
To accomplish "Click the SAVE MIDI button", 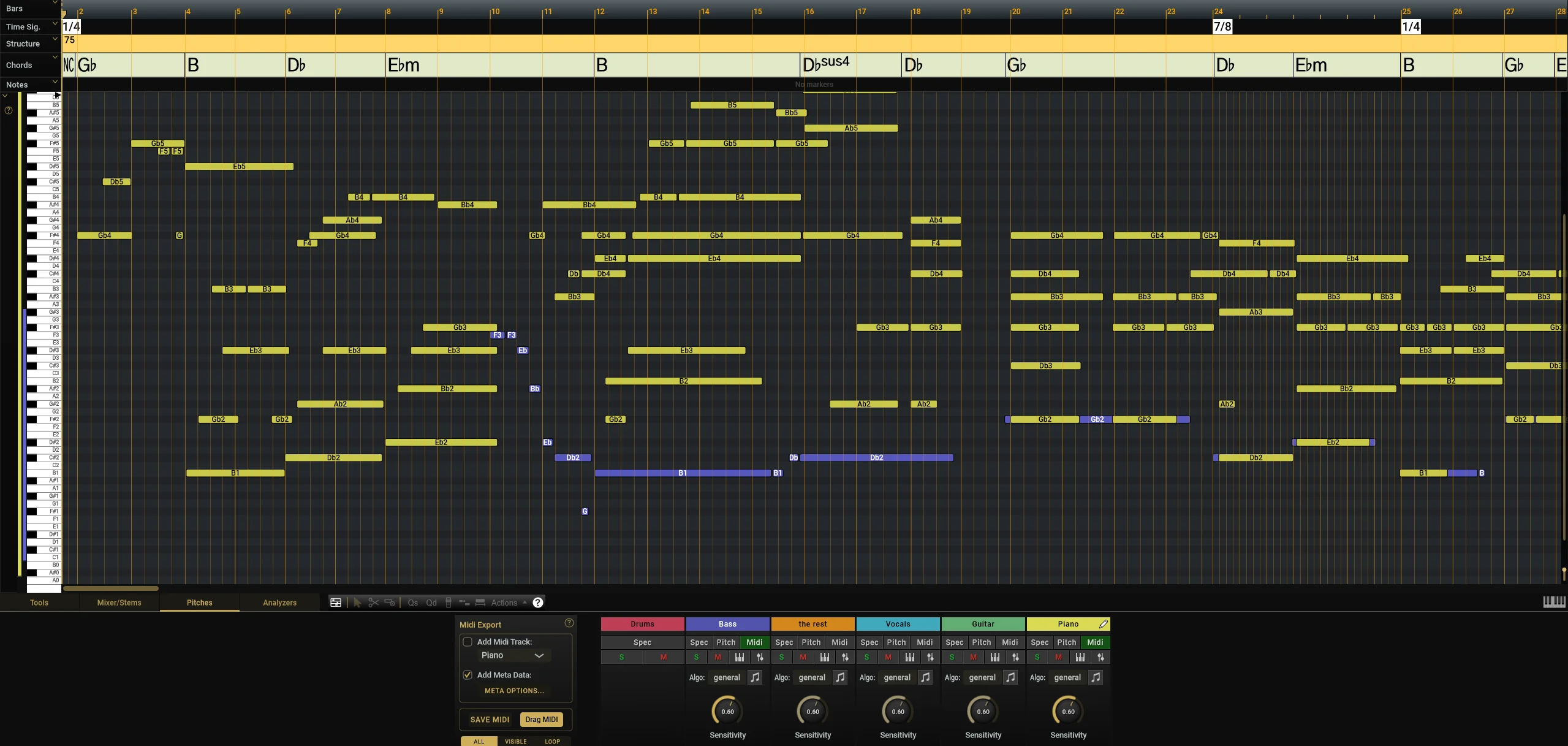I will [x=490, y=720].
